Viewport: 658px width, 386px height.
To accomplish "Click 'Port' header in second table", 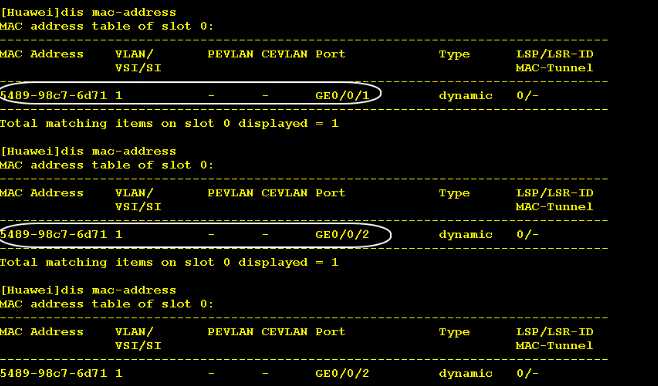I will click(330, 193).
